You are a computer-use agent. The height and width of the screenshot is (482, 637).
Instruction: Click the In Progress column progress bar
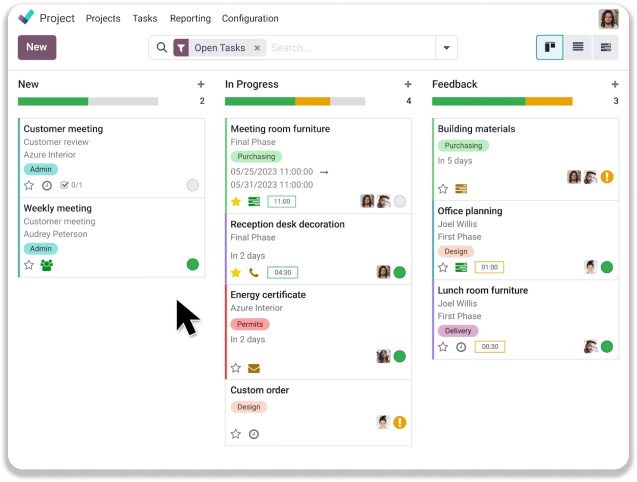click(294, 101)
